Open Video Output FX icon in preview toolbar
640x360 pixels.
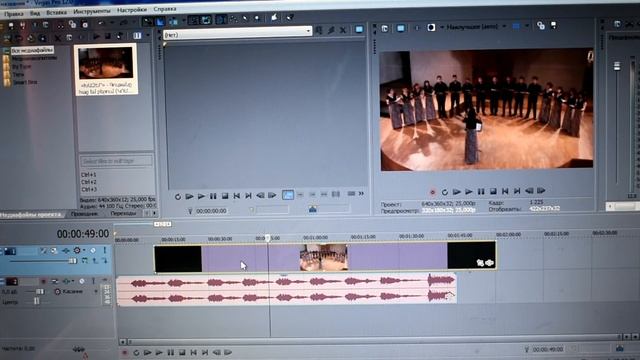point(416,28)
